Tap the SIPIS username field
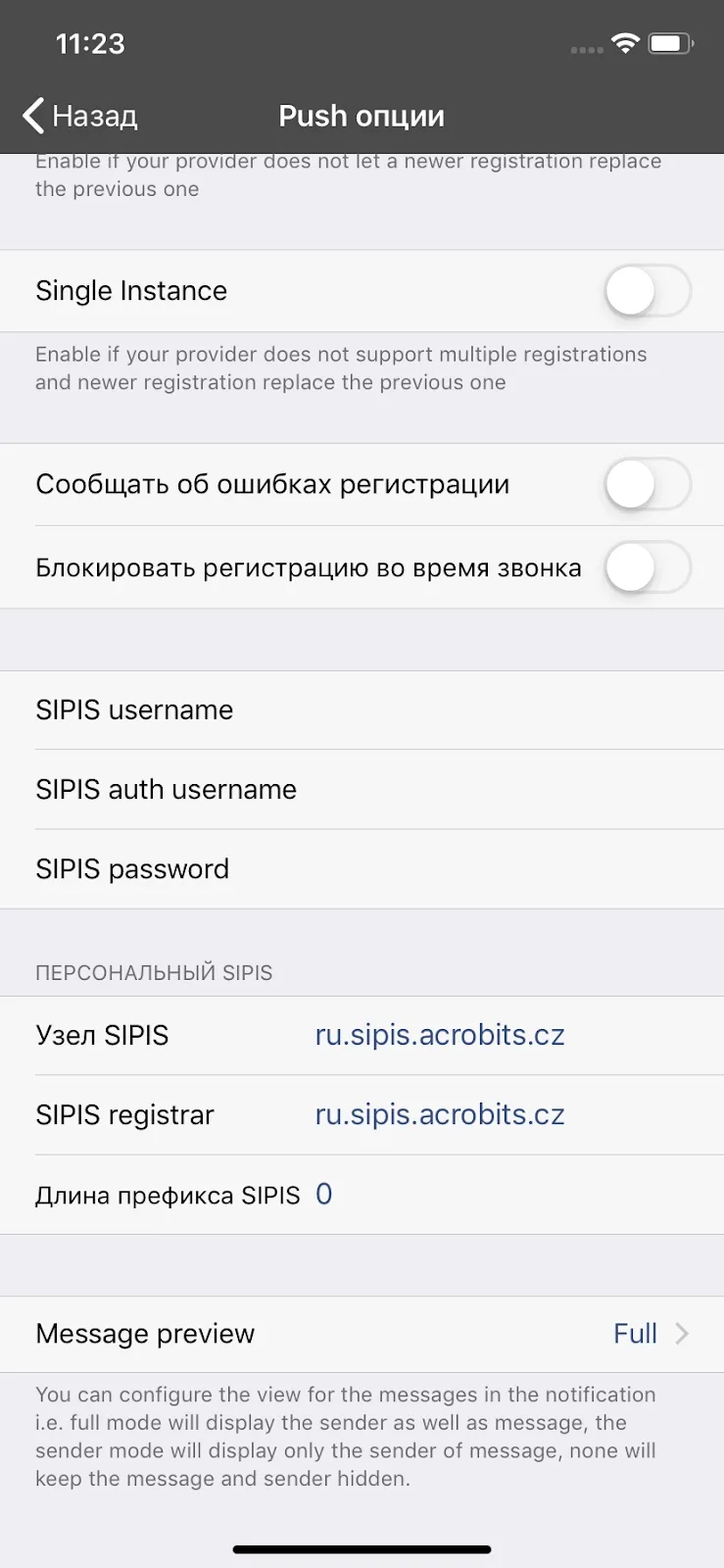Screen dimensions: 724x1568 (x=362, y=710)
